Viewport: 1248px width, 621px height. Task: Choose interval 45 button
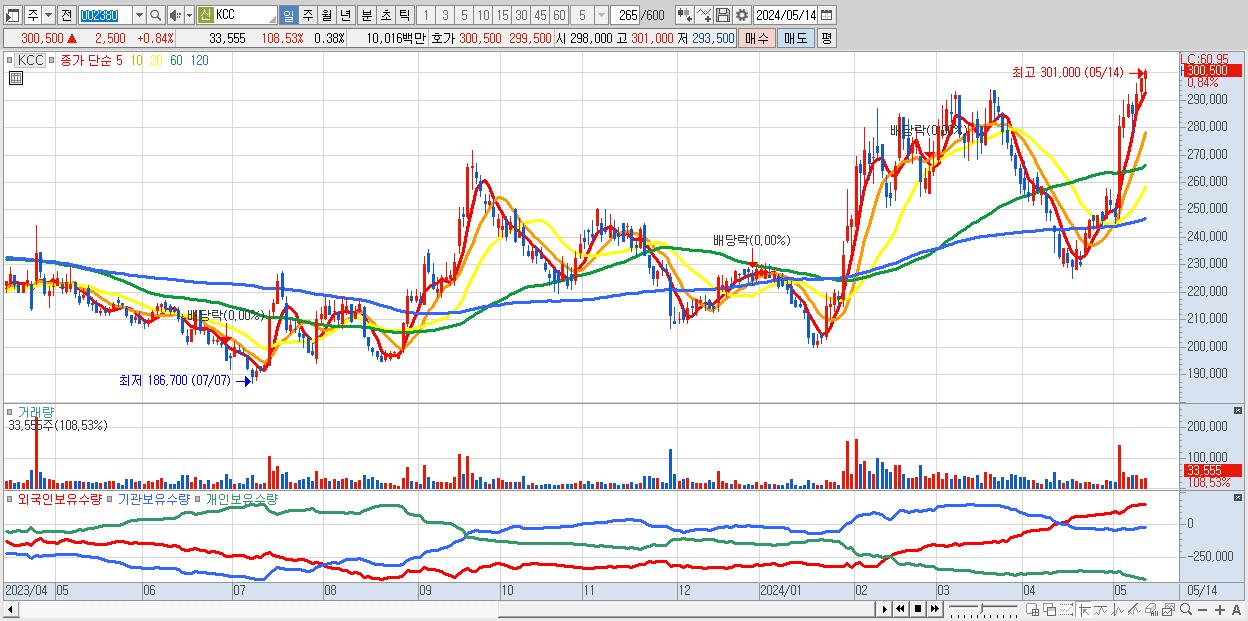pos(540,15)
